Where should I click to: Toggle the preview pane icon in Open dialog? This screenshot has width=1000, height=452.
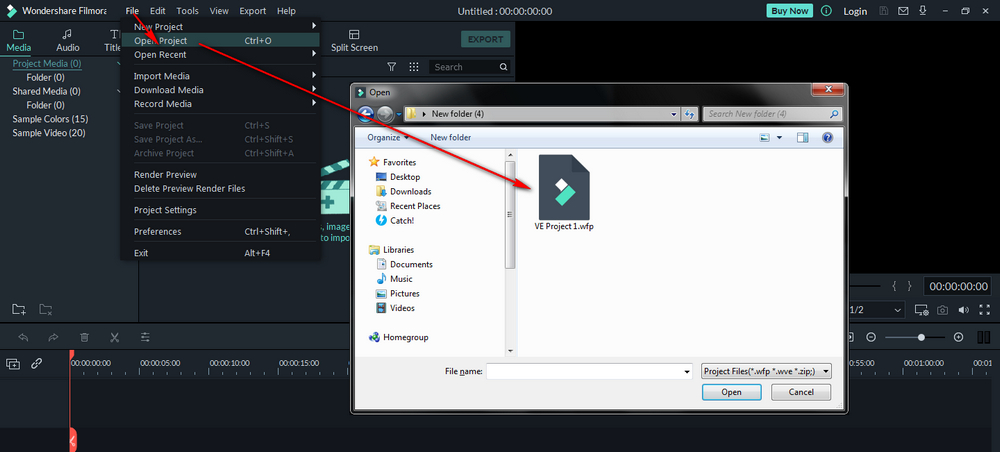tap(802, 138)
